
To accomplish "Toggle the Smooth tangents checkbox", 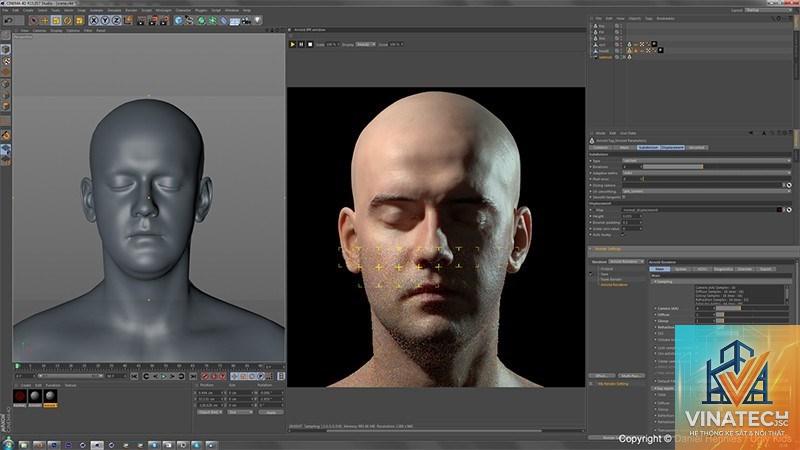I will 623,197.
